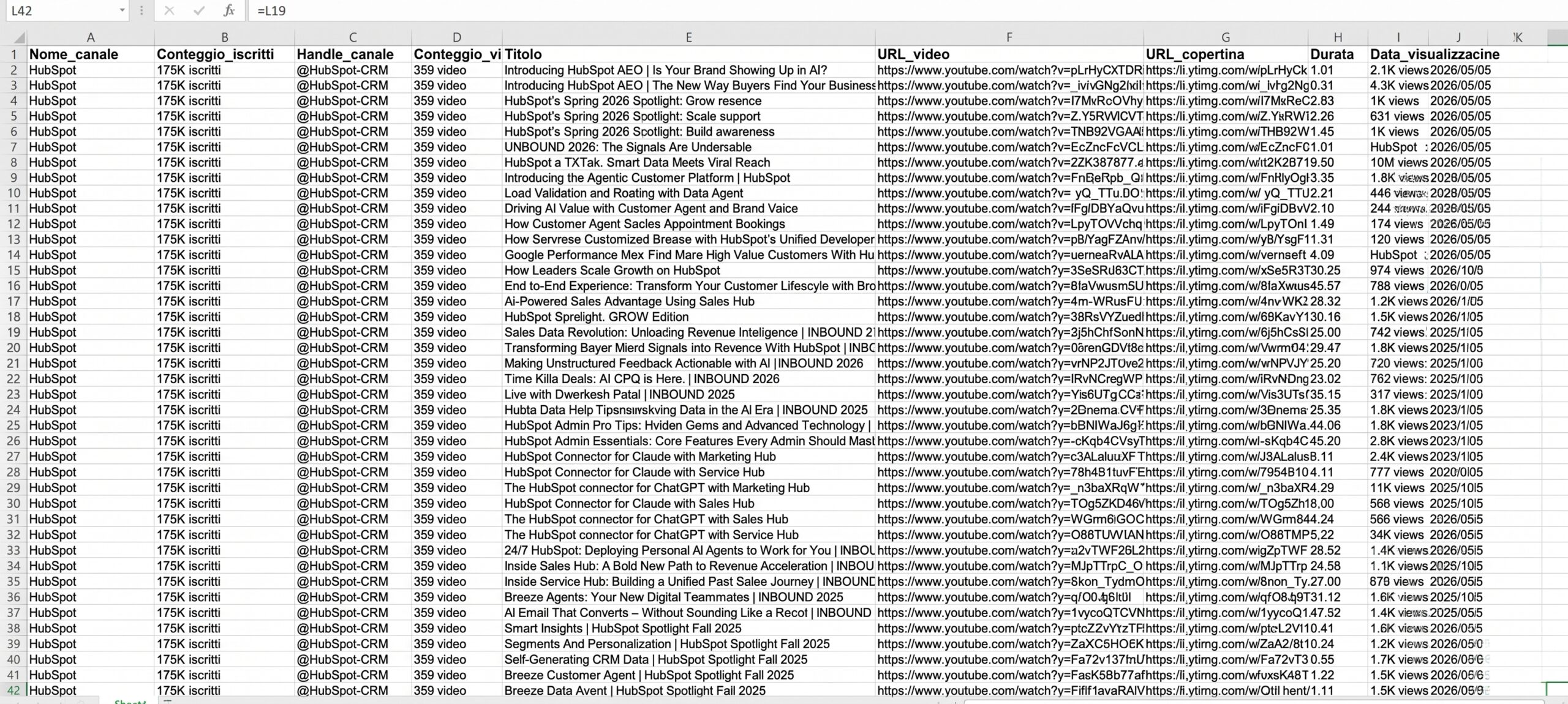The image size is (1568, 704).
Task: Click title 'How Leaders Scale Growth on HubSpot'
Action: (612, 271)
